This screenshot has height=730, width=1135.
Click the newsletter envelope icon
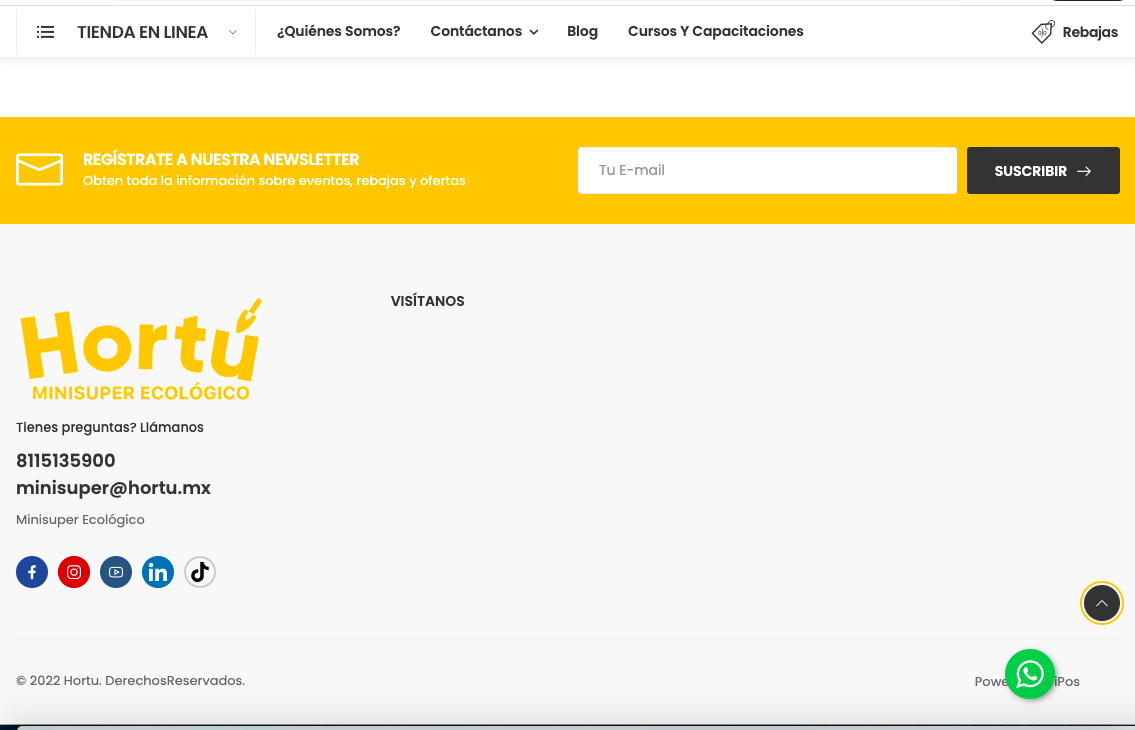pyautogui.click(x=40, y=170)
